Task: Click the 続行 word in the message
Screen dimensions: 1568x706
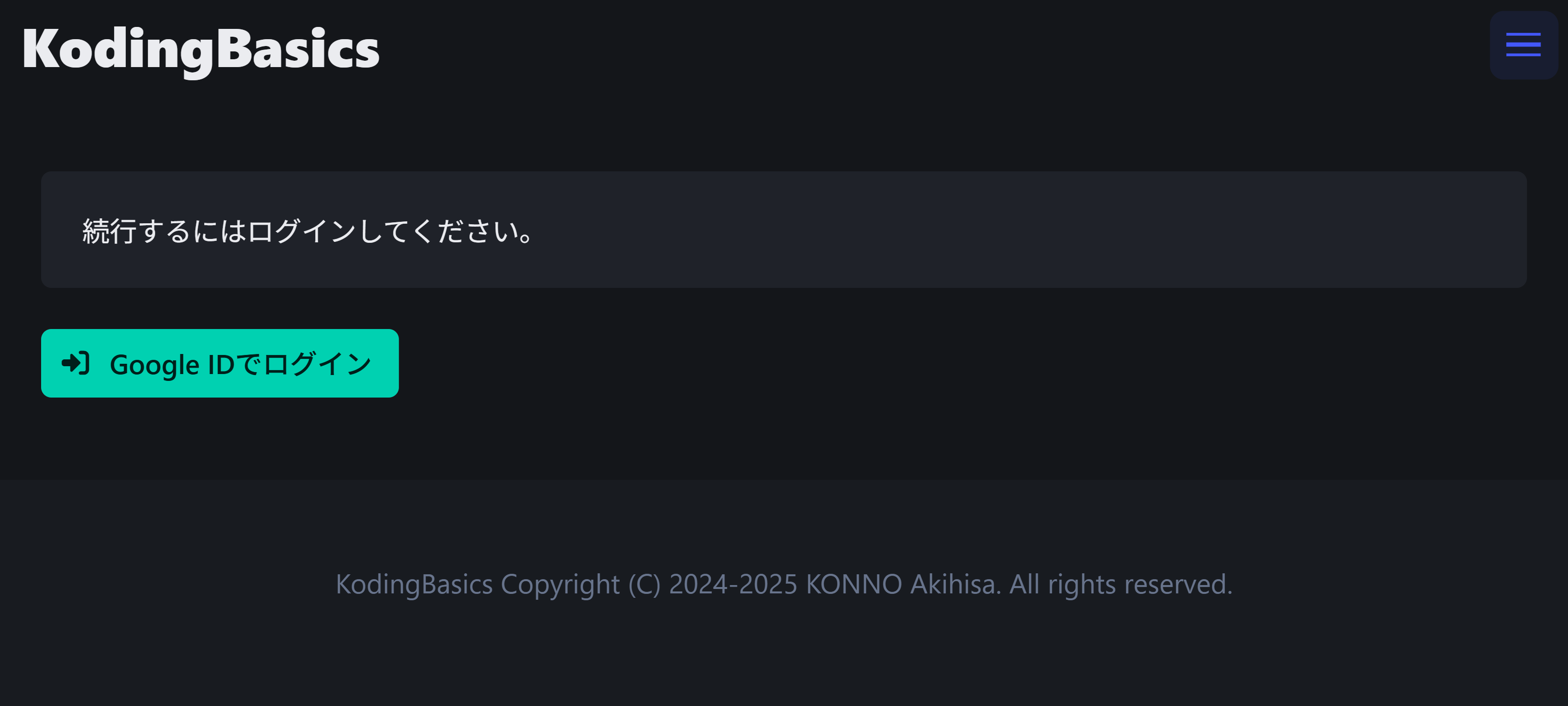Action: [x=110, y=231]
